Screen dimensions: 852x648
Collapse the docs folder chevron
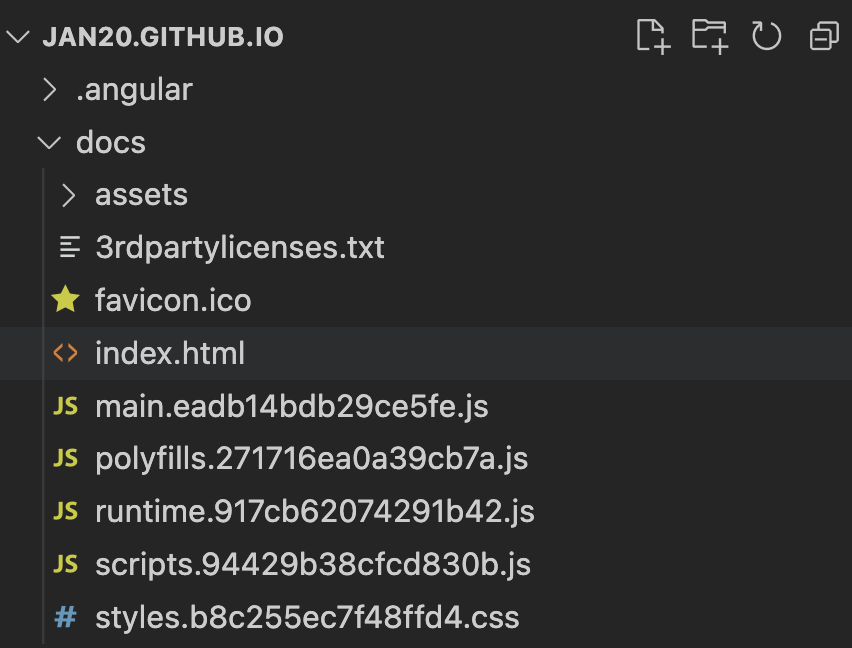point(48,143)
